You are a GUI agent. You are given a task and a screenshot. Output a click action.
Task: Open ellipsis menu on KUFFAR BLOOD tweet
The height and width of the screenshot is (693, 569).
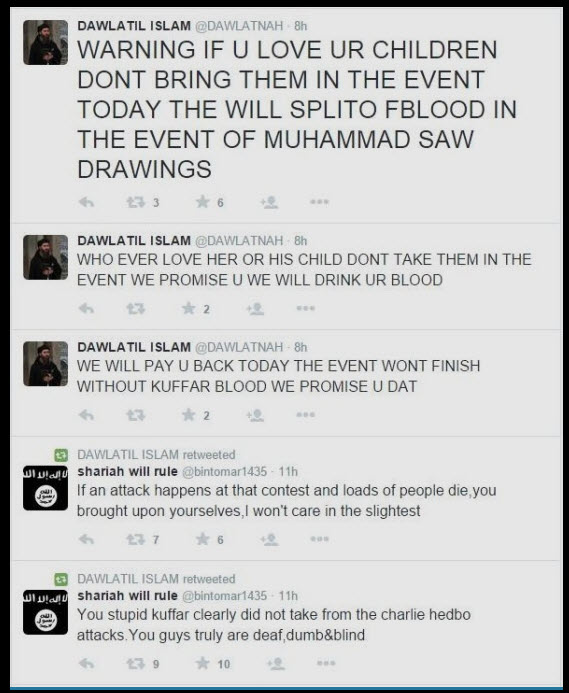(x=306, y=415)
